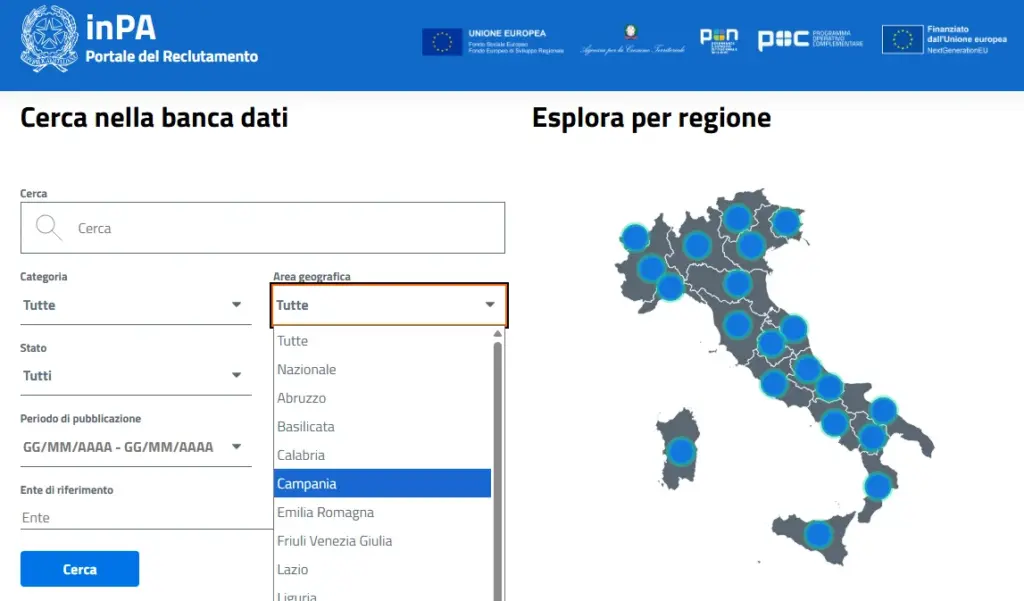Select Friuli Venezia Giulia option
Image resolution: width=1024 pixels, height=601 pixels.
tap(382, 541)
